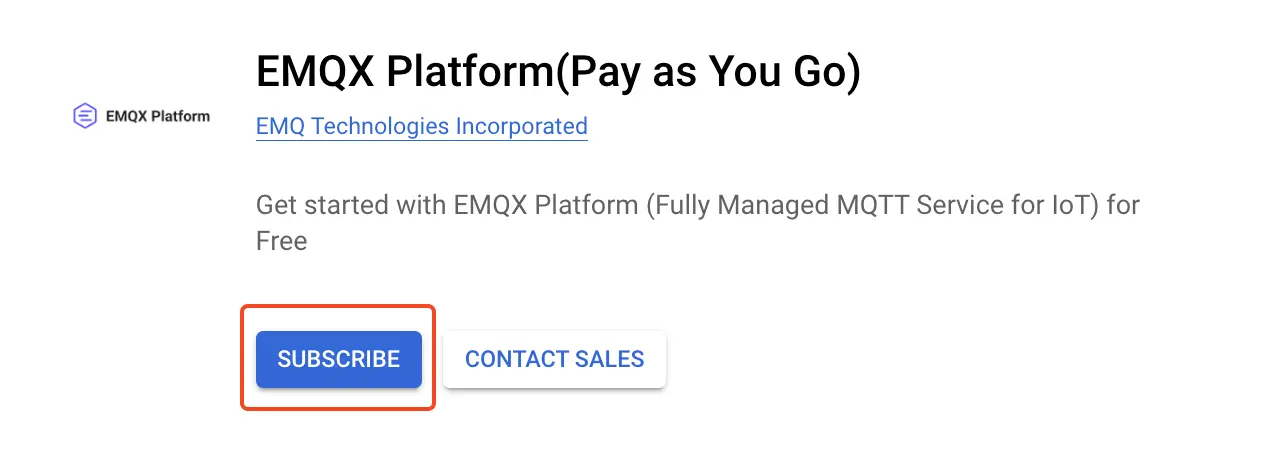Viewport: 1280px width, 458px height.
Task: Open the EMQ Technologies Incorporated link
Action: 421,127
